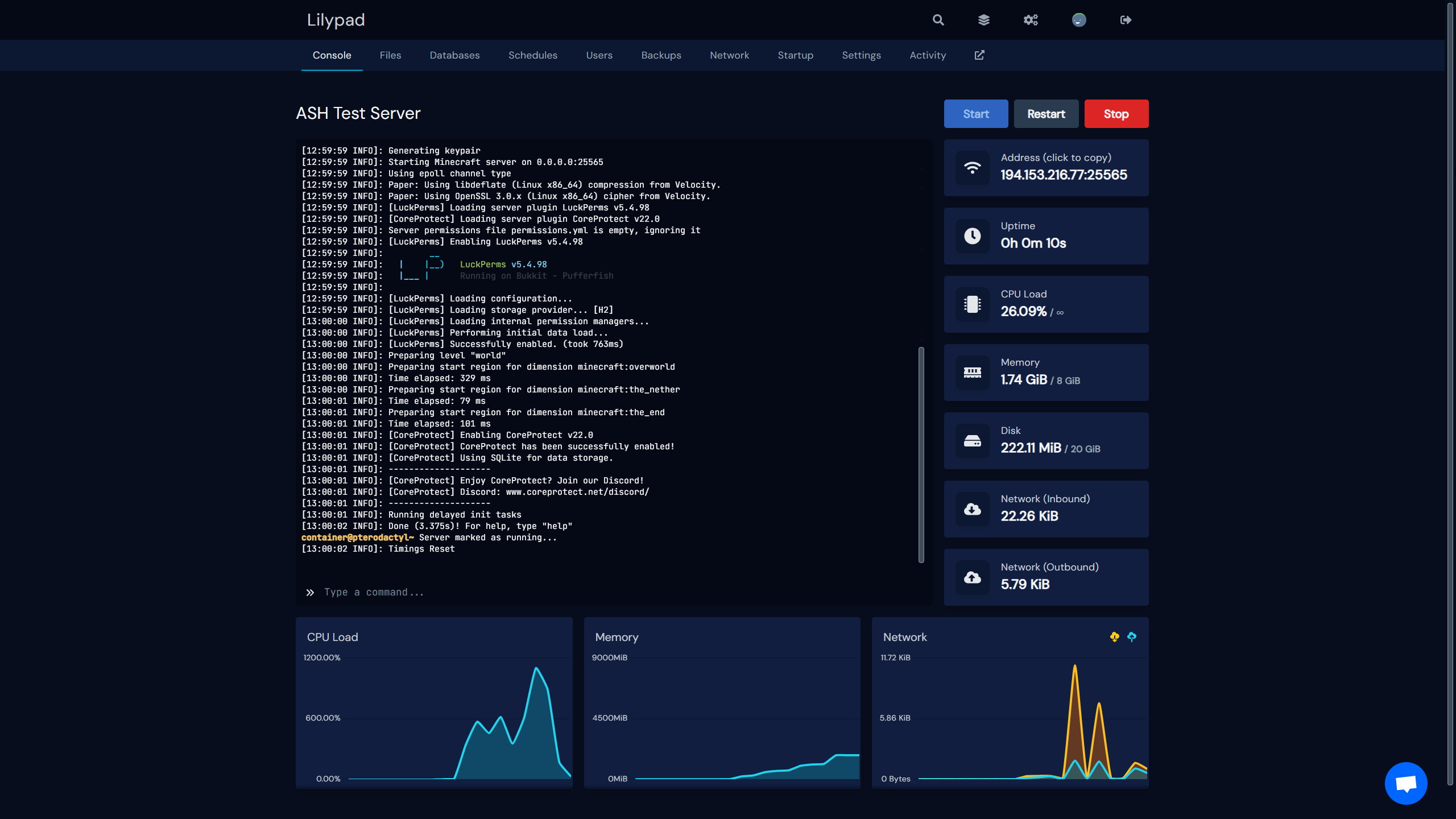The image size is (1456, 819).
Task: Click the Start server button
Action: coord(976,114)
